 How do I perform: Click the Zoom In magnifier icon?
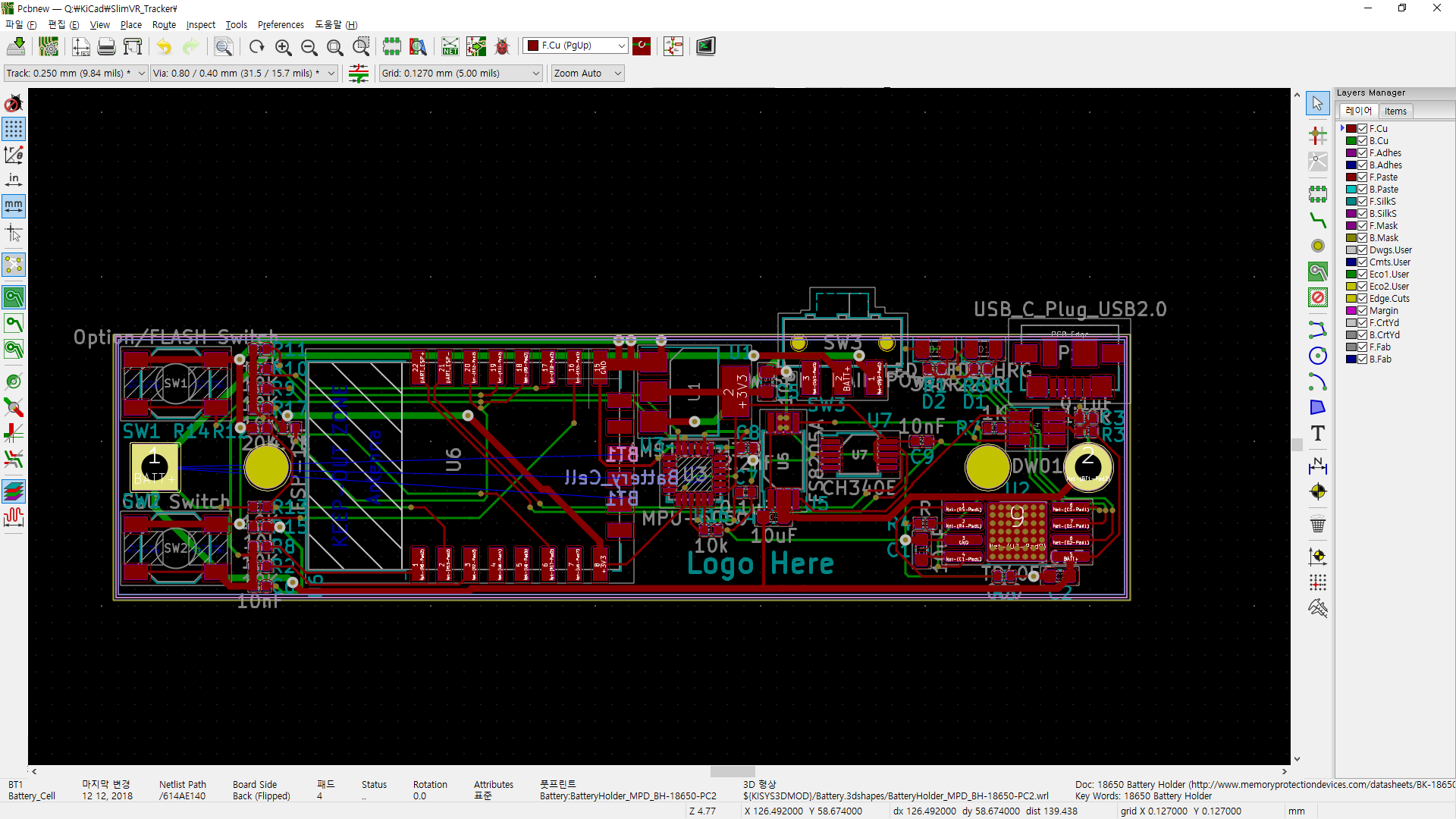[x=283, y=46]
